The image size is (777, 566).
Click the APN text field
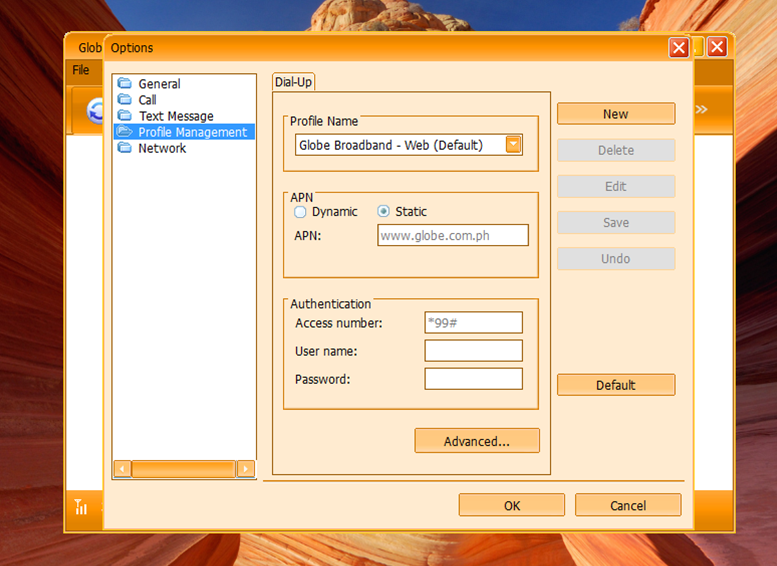[x=453, y=235]
